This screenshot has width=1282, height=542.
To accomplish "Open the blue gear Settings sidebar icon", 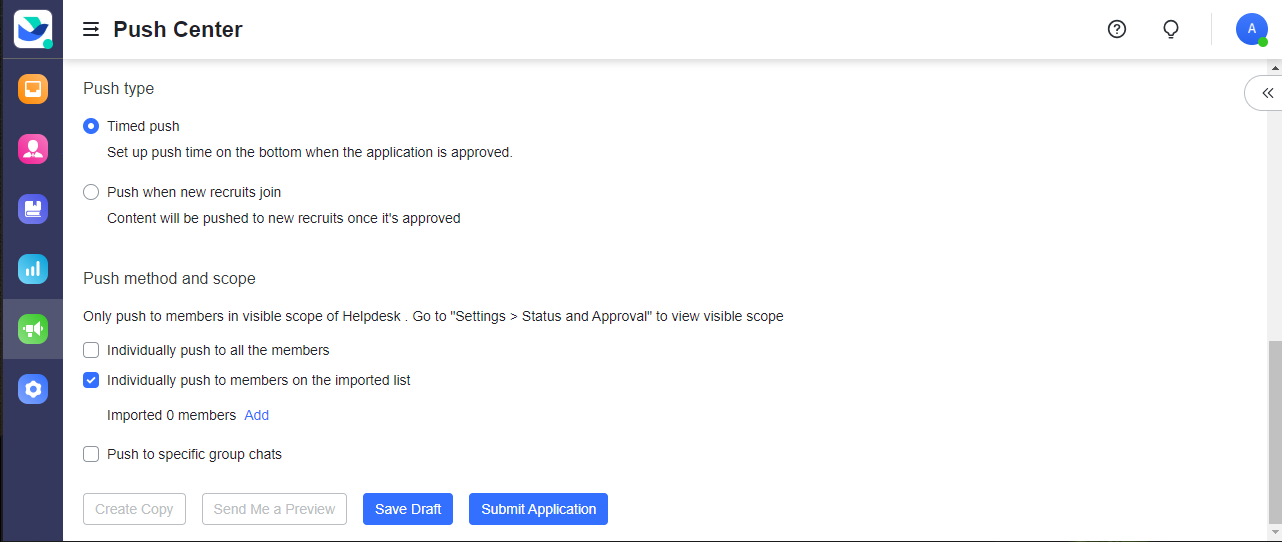I will point(33,389).
